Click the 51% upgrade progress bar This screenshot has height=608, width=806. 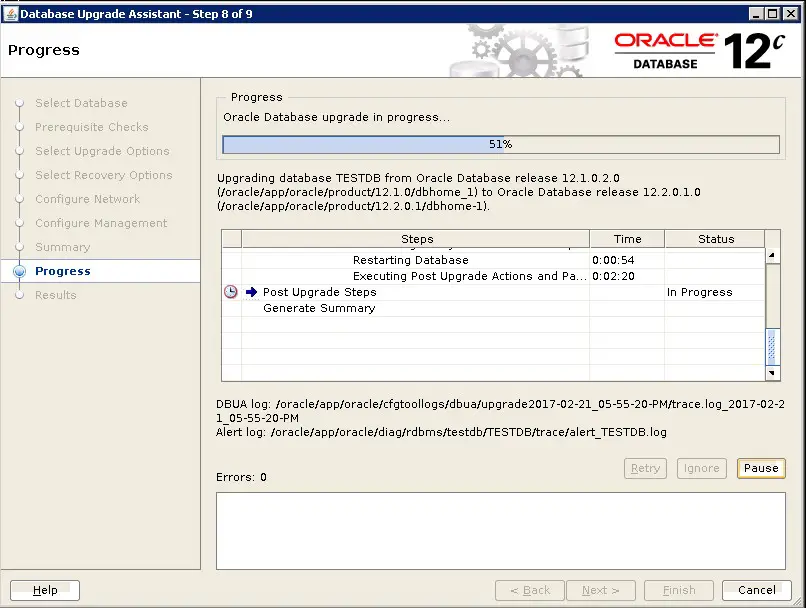pos(501,144)
